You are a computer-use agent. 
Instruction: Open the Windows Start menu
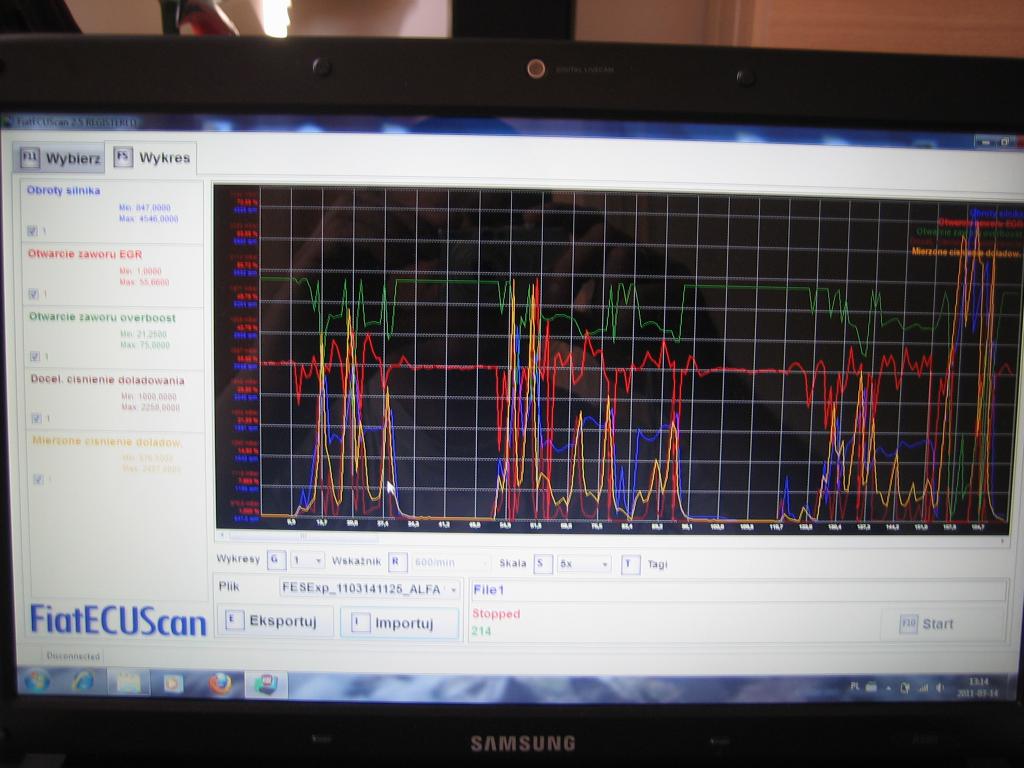point(38,682)
